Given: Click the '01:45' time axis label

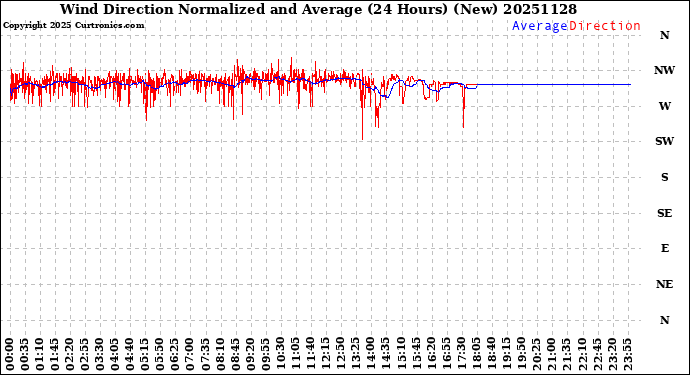Looking at the screenshot, I should (54, 355).
